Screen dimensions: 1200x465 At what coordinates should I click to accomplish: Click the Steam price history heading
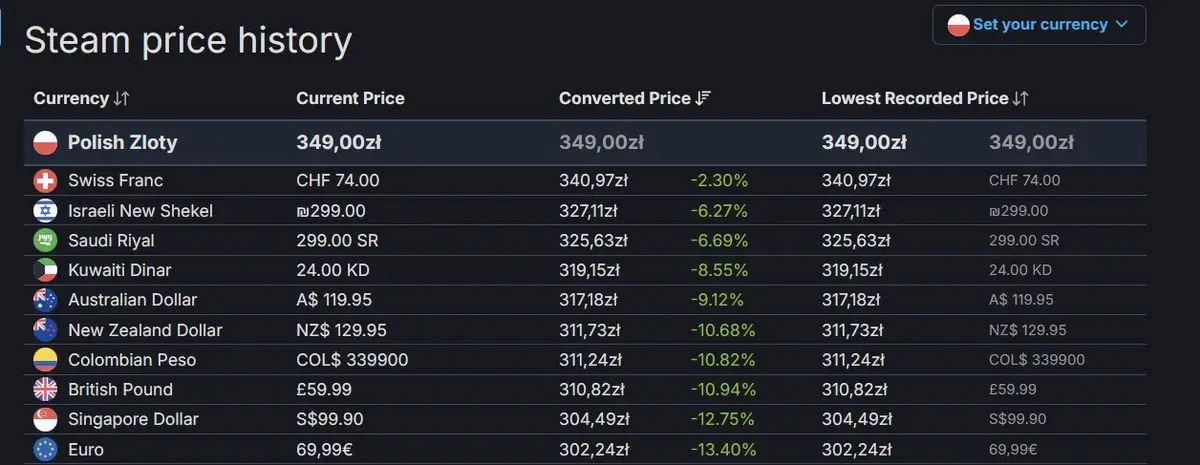pyautogui.click(x=188, y=41)
